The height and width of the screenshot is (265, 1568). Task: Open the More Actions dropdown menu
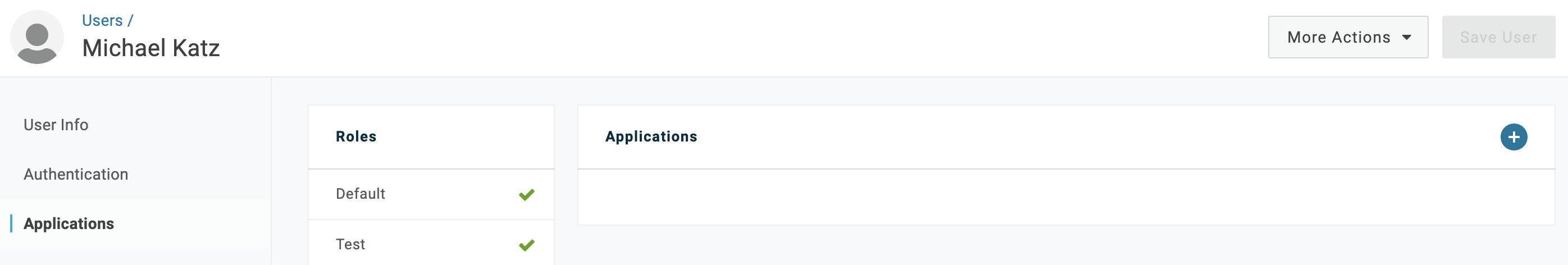coord(1348,37)
